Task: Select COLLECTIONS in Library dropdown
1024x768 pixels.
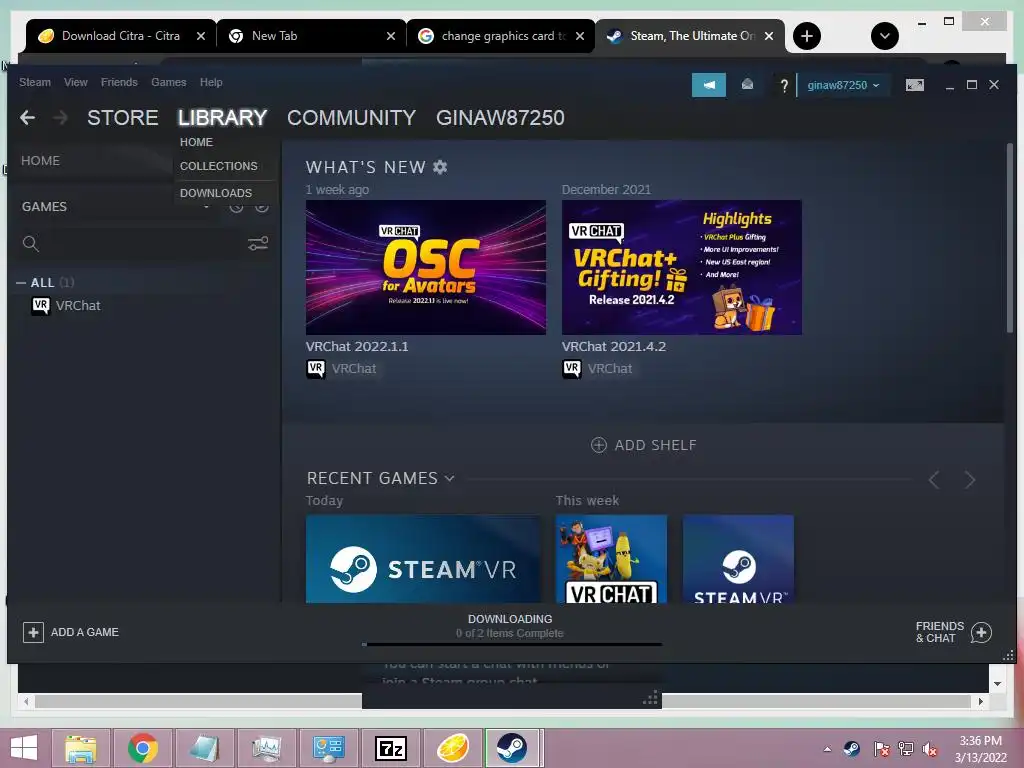Action: pyautogui.click(x=219, y=166)
